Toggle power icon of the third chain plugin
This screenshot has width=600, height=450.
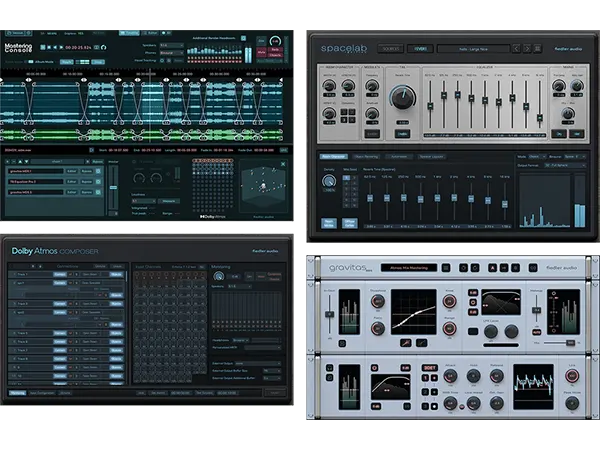[98, 192]
